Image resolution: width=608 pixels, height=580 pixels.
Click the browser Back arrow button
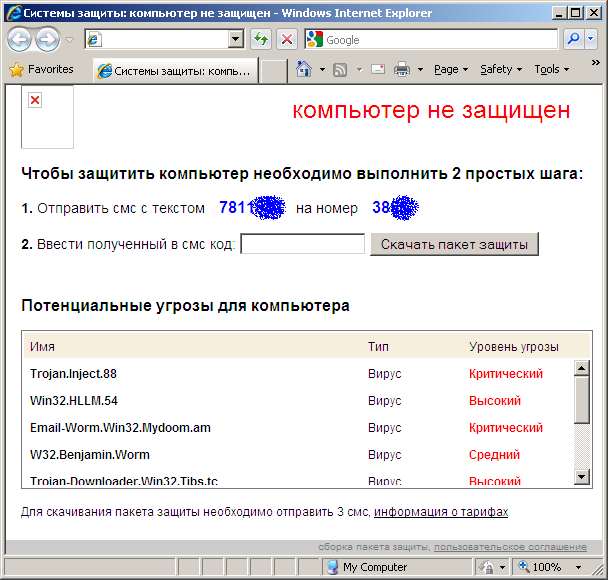tap(19, 40)
